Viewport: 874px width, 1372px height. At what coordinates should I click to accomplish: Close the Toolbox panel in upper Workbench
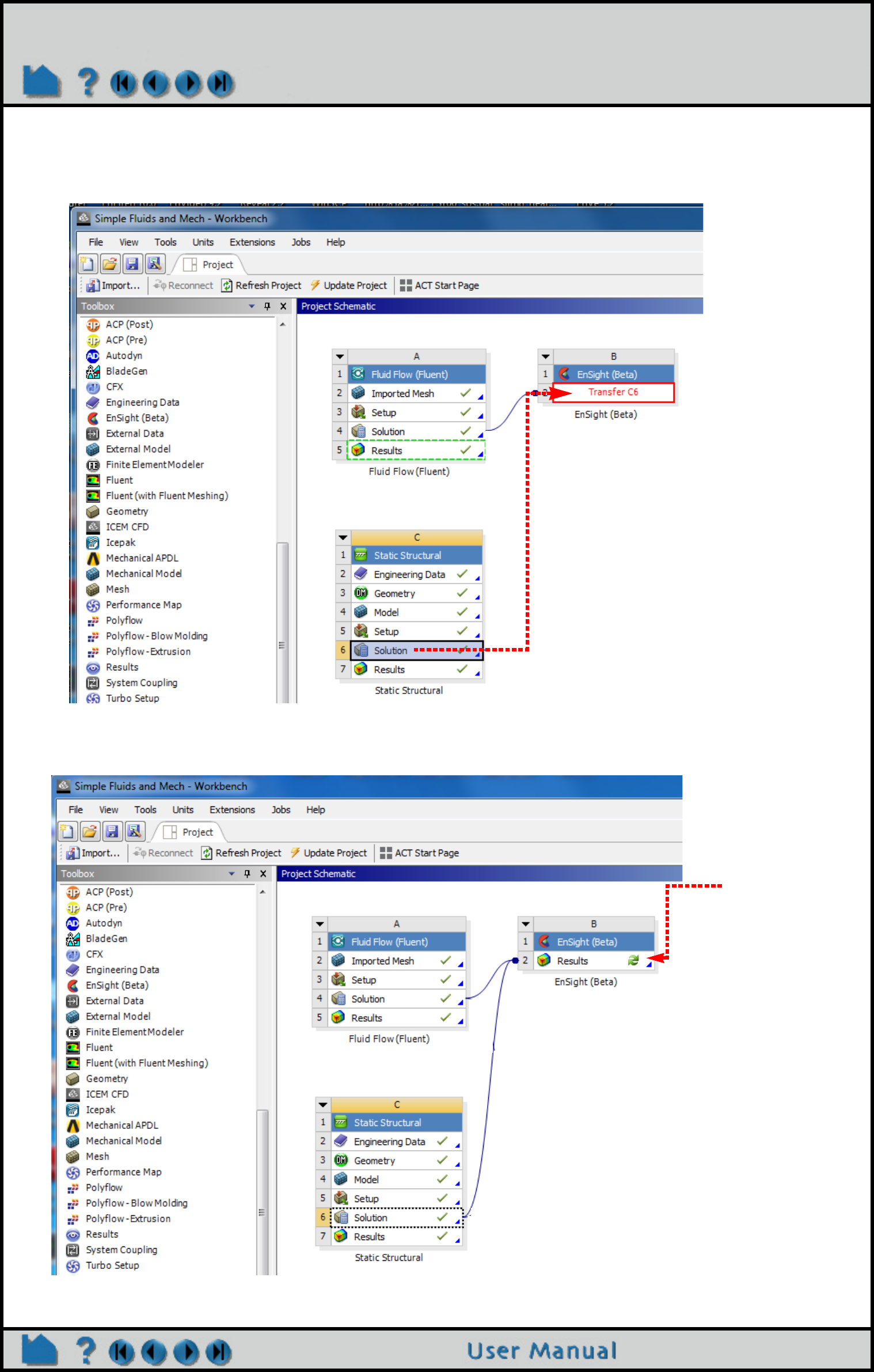(283, 306)
